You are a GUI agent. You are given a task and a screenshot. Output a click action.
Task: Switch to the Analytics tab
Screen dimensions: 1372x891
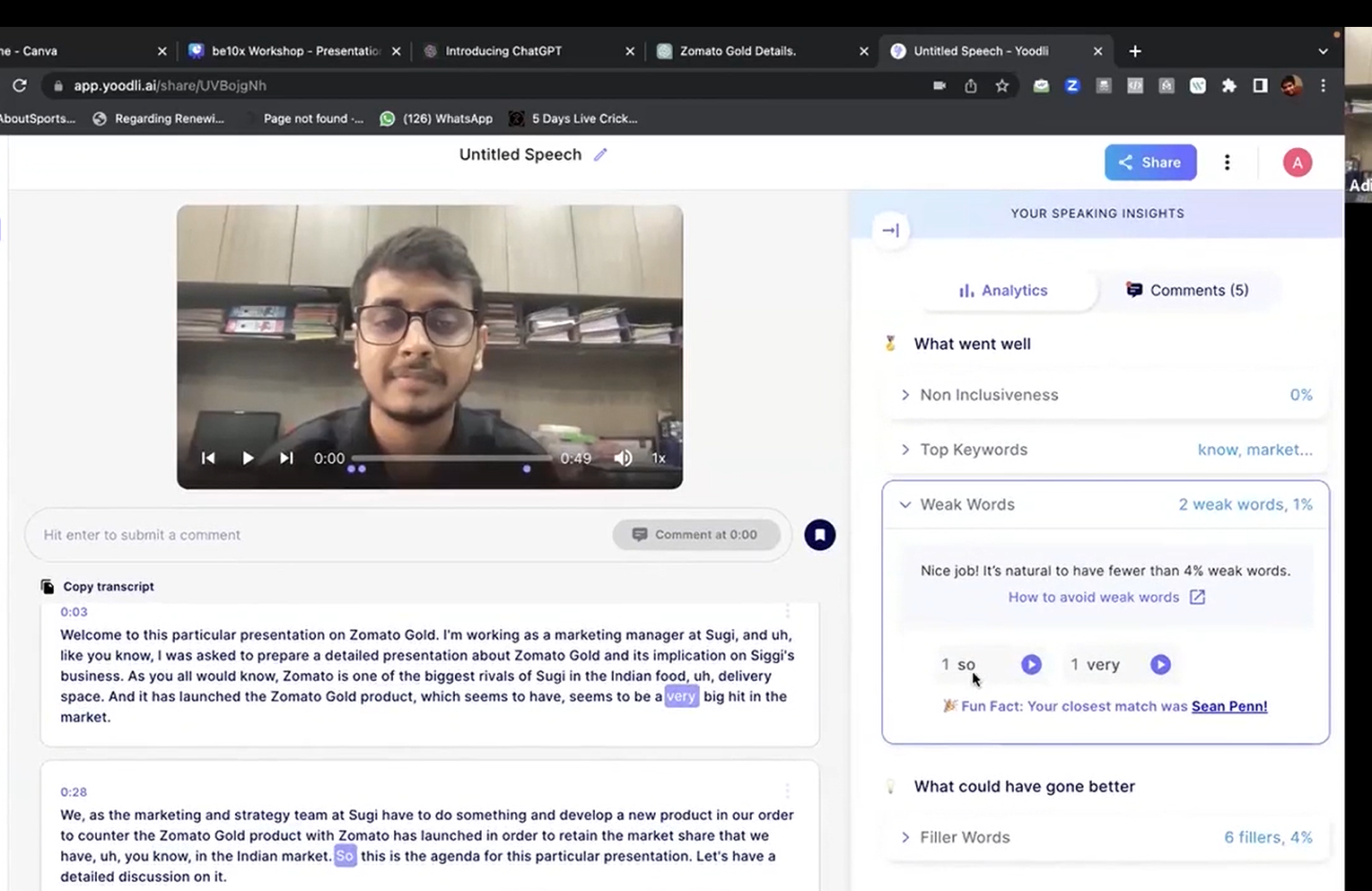point(1003,291)
